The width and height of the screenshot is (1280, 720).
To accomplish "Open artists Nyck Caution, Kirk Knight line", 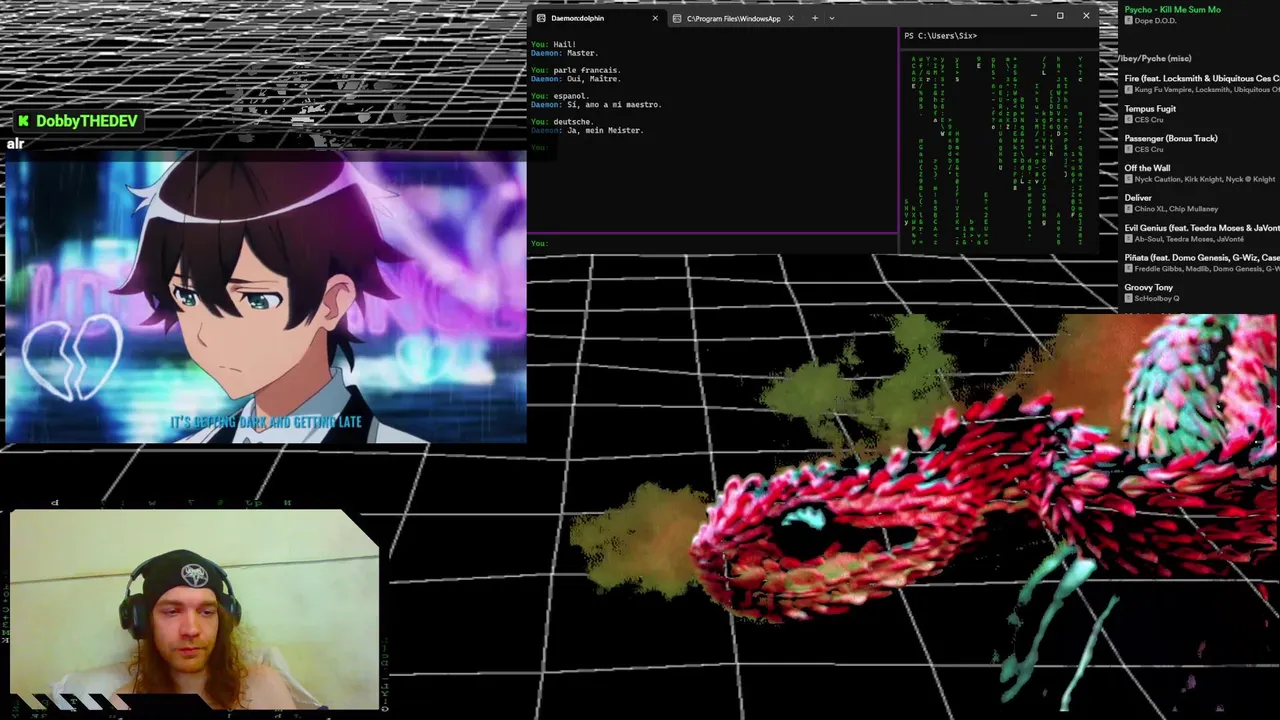I will [1205, 180].
